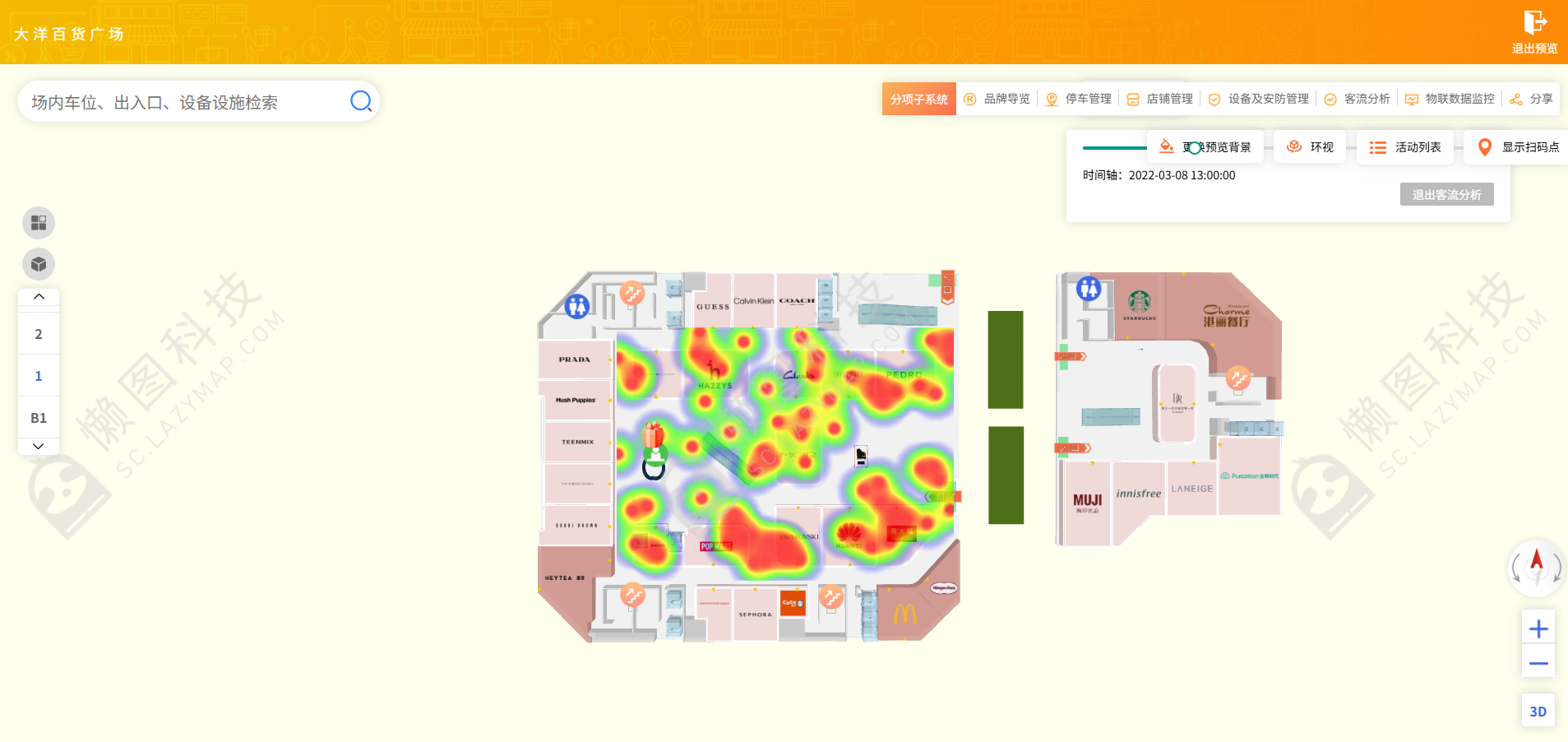Image resolution: width=1568 pixels, height=742 pixels.
Task: Open the 停车管理 tab
Action: pyautogui.click(x=1079, y=99)
